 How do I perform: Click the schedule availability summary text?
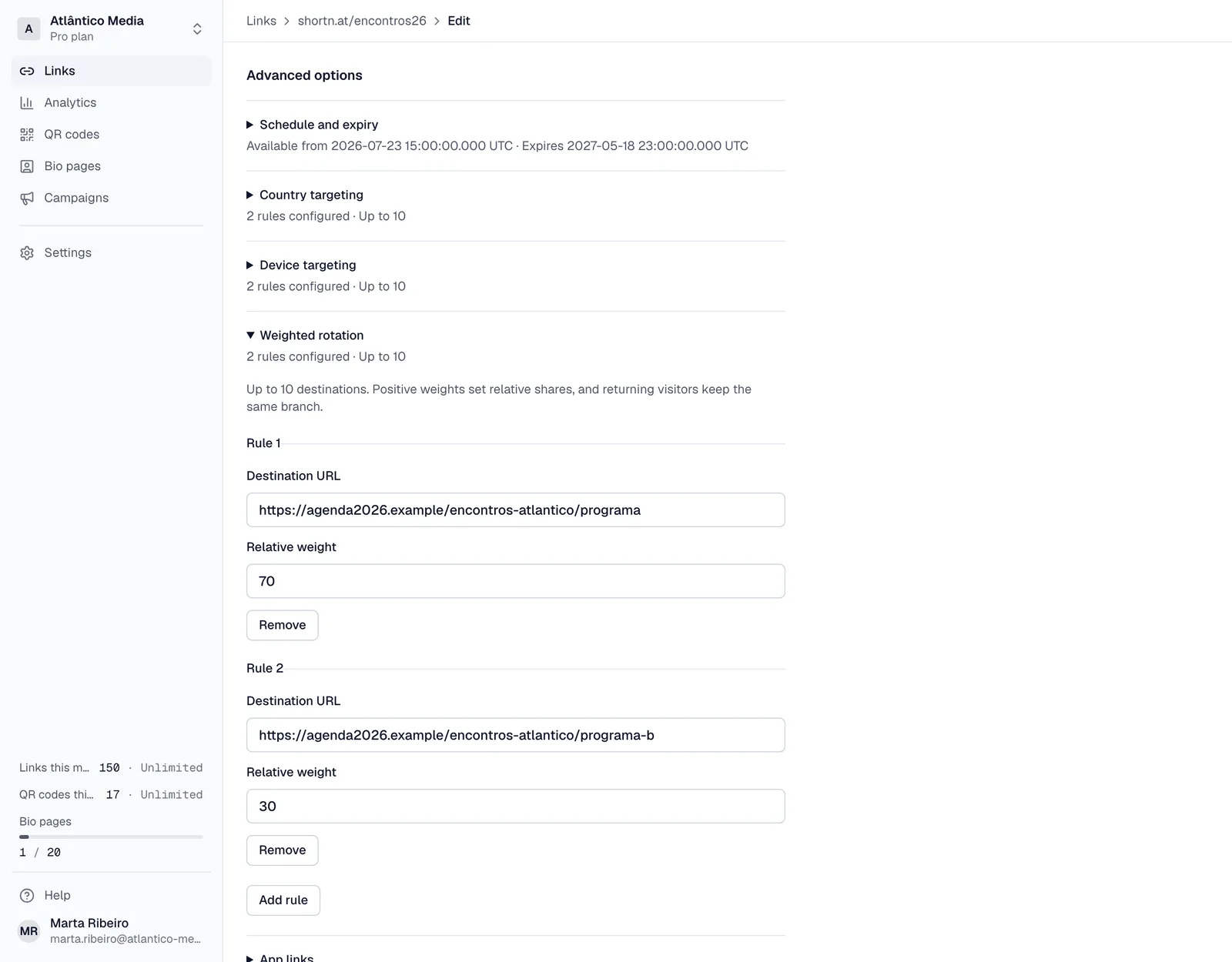497,146
